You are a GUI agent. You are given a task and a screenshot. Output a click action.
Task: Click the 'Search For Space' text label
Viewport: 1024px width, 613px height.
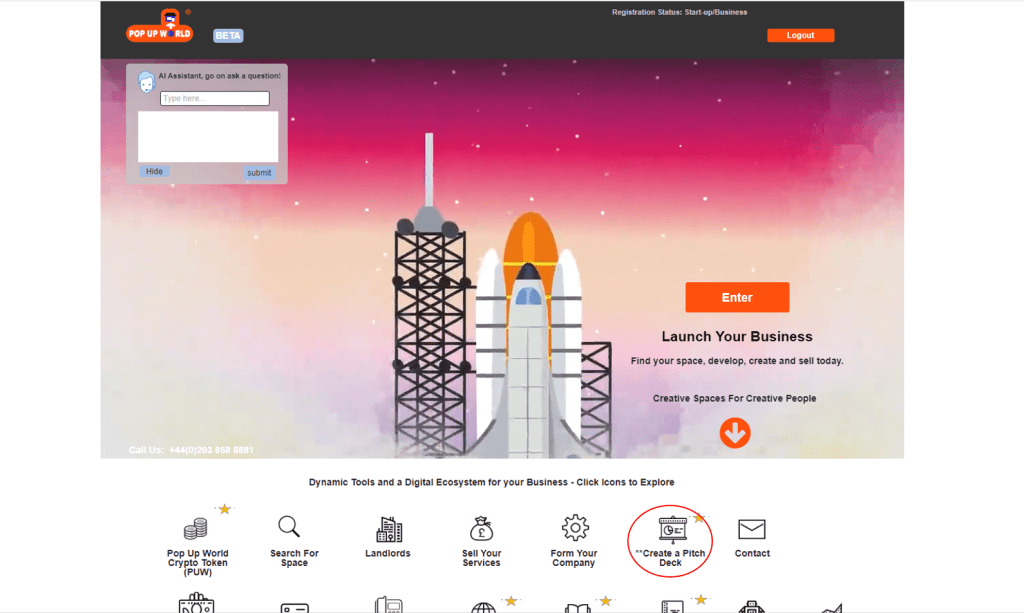click(294, 558)
